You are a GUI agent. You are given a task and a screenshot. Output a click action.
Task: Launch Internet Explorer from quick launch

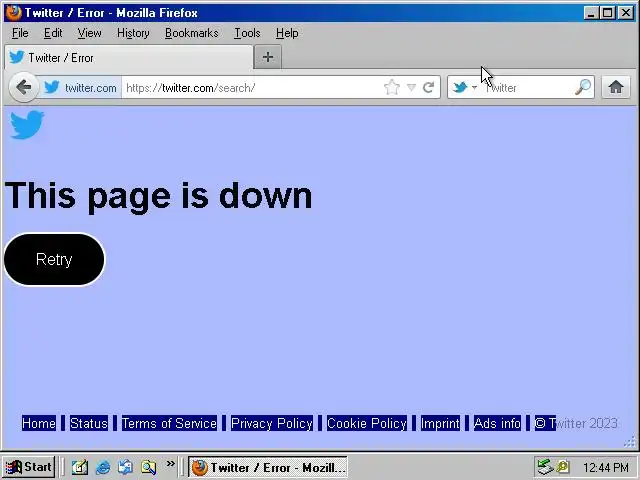coord(103,467)
